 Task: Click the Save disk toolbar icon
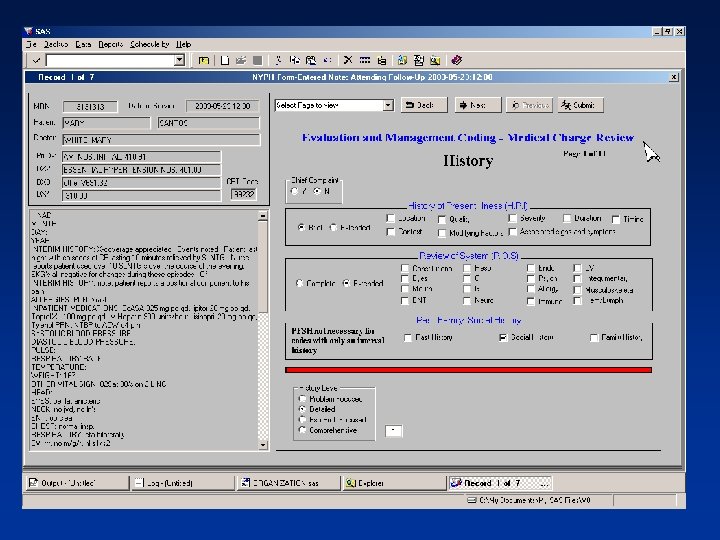coord(257,60)
